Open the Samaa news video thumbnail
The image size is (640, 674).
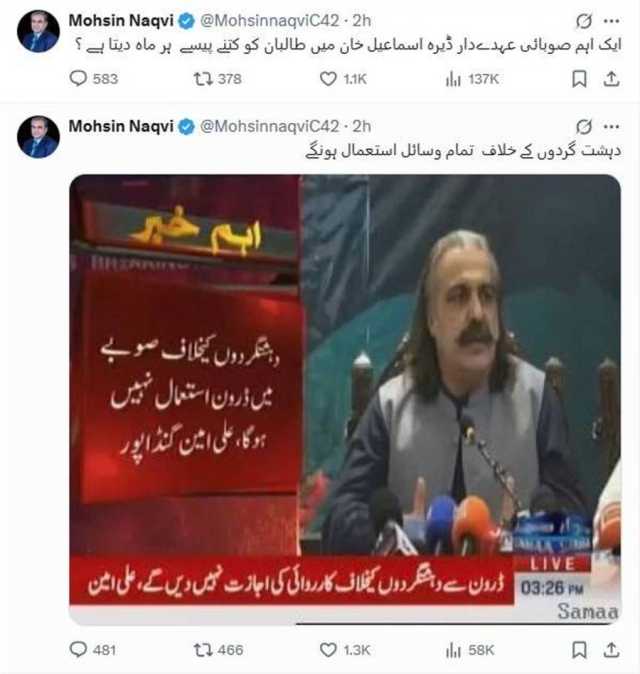click(345, 399)
